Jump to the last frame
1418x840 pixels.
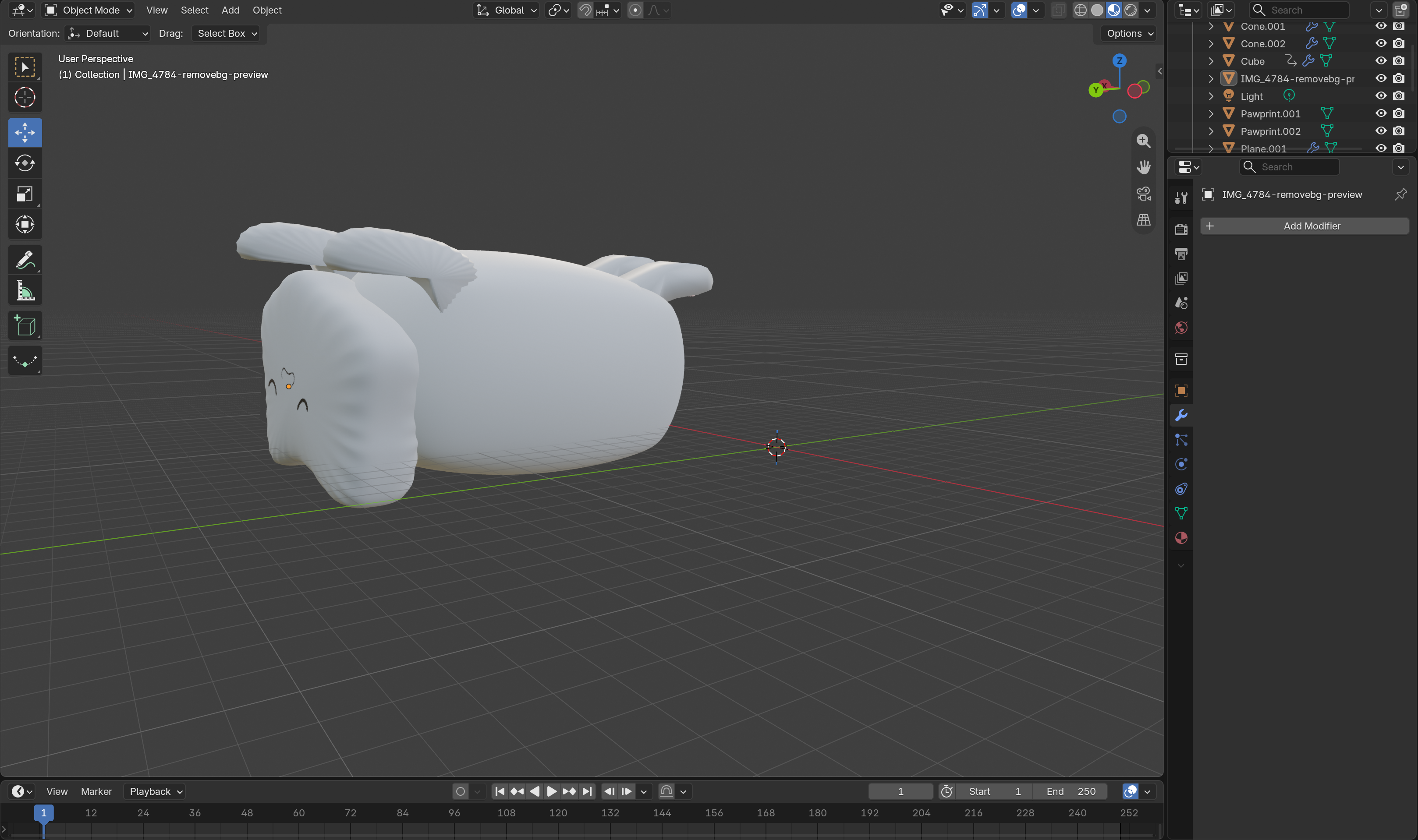click(587, 791)
